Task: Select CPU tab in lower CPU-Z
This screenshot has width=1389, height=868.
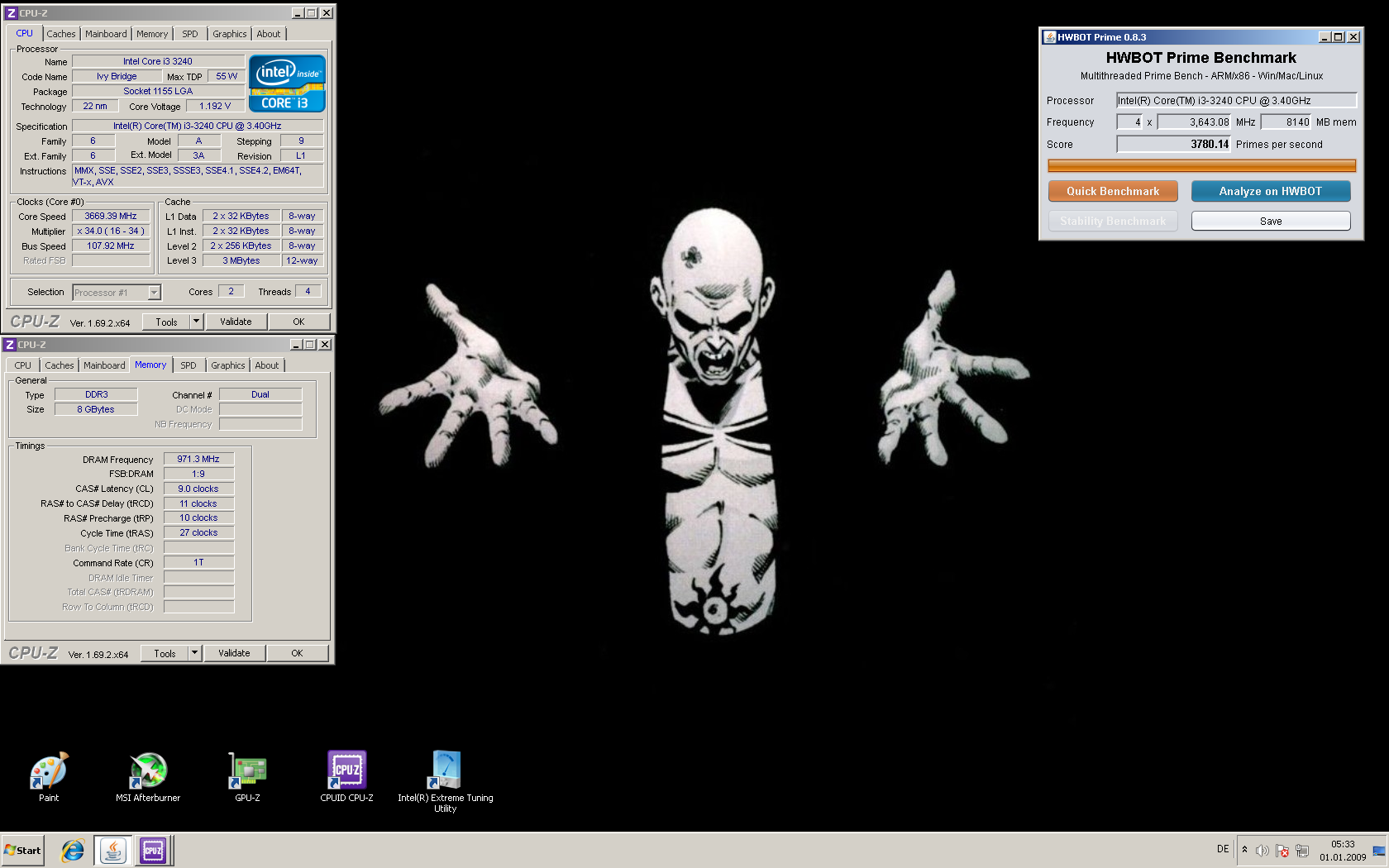Action: pos(23,365)
